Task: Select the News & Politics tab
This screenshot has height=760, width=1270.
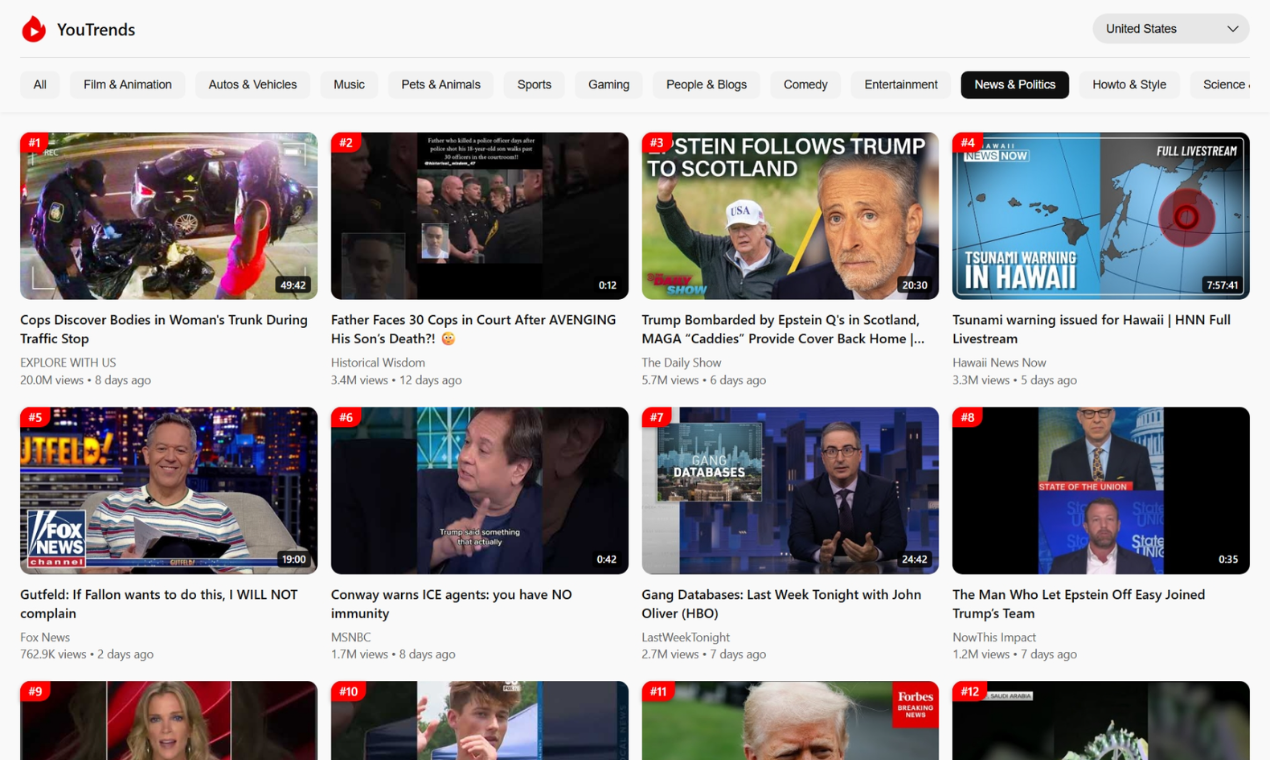Action: pyautogui.click(x=1015, y=85)
